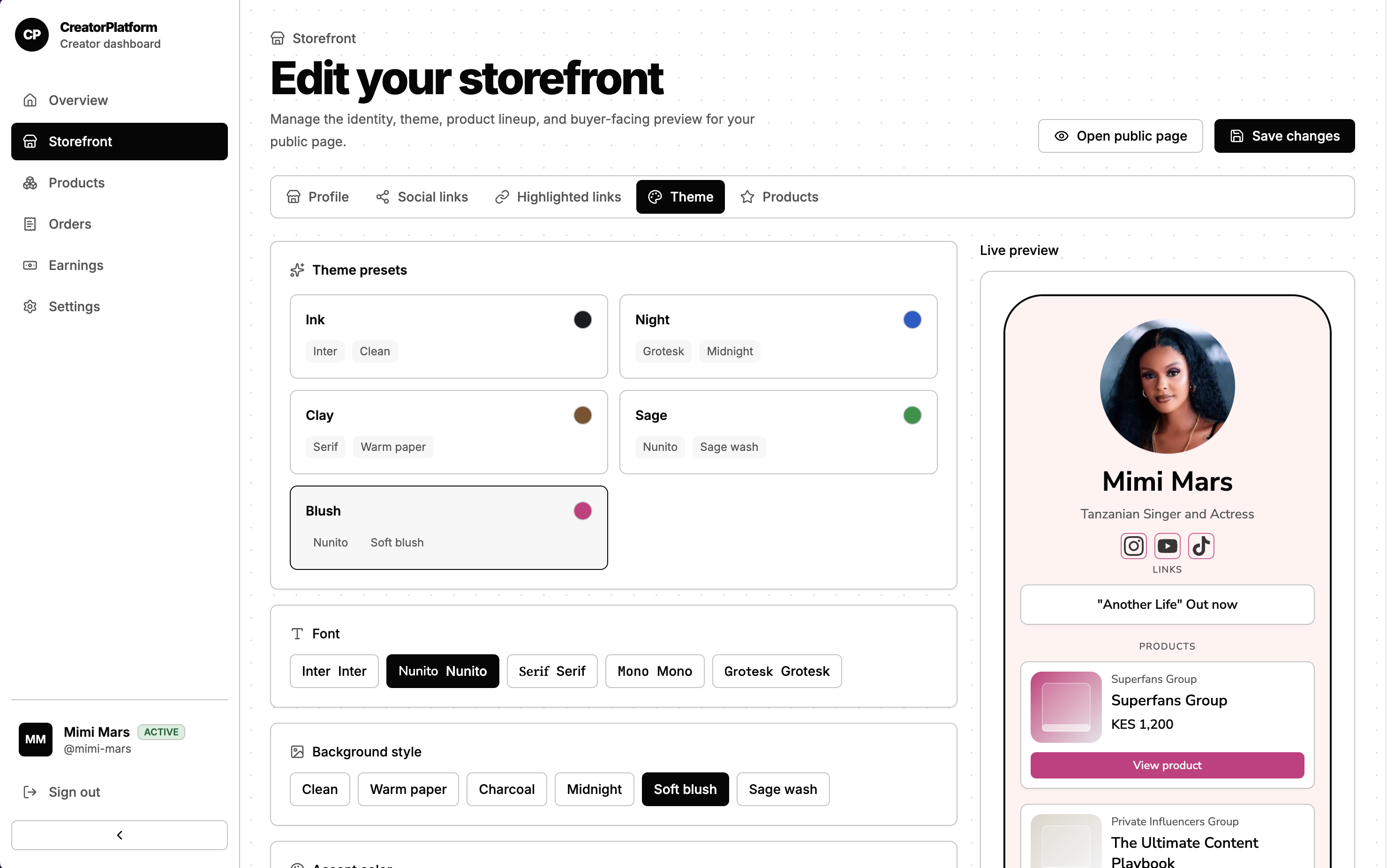Image resolution: width=1387 pixels, height=868 pixels.
Task: Click the share icon on the Social links tab
Action: click(383, 197)
